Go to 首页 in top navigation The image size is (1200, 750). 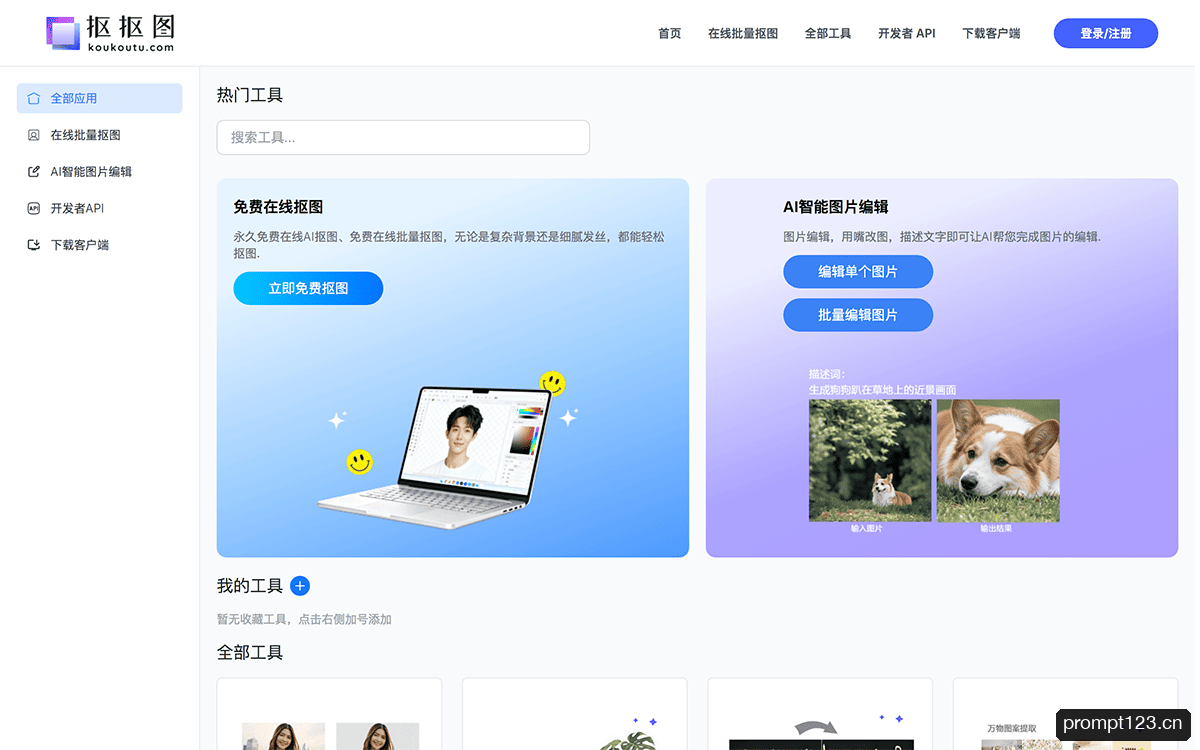pyautogui.click(x=670, y=33)
